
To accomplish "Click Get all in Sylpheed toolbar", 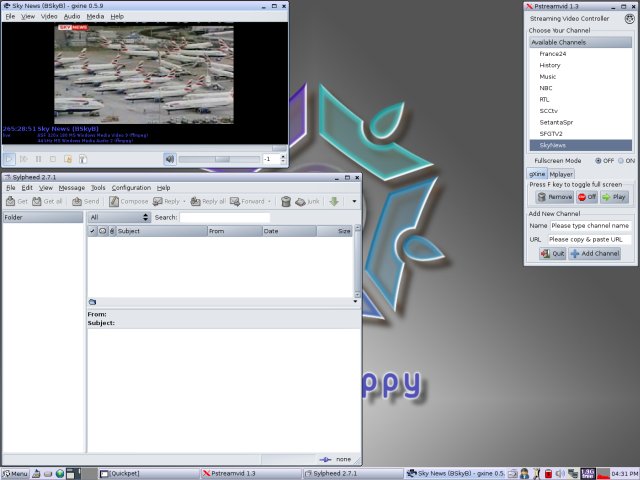I will tap(47, 201).
